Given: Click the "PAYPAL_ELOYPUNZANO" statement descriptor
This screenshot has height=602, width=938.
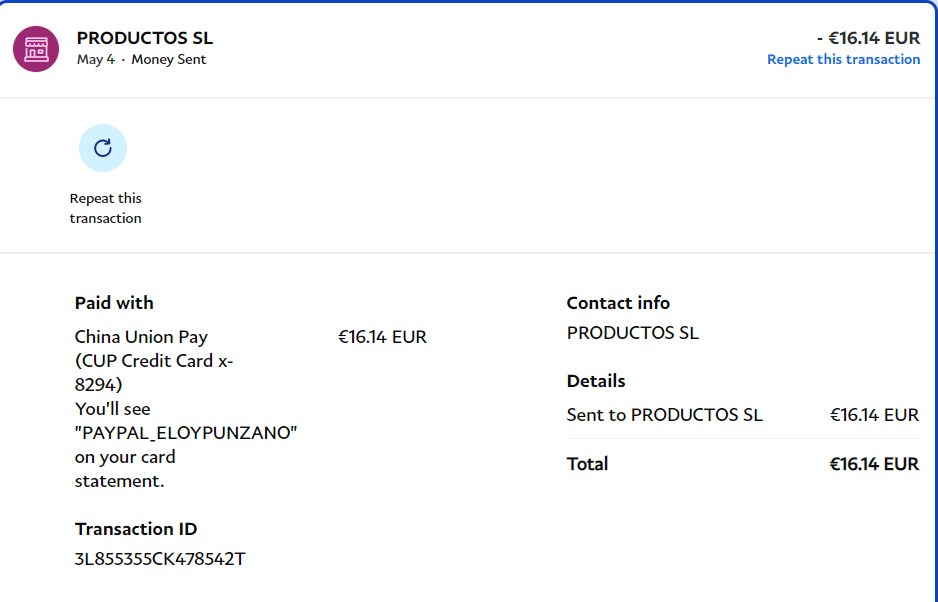Looking at the screenshot, I should pyautogui.click(x=186, y=433).
